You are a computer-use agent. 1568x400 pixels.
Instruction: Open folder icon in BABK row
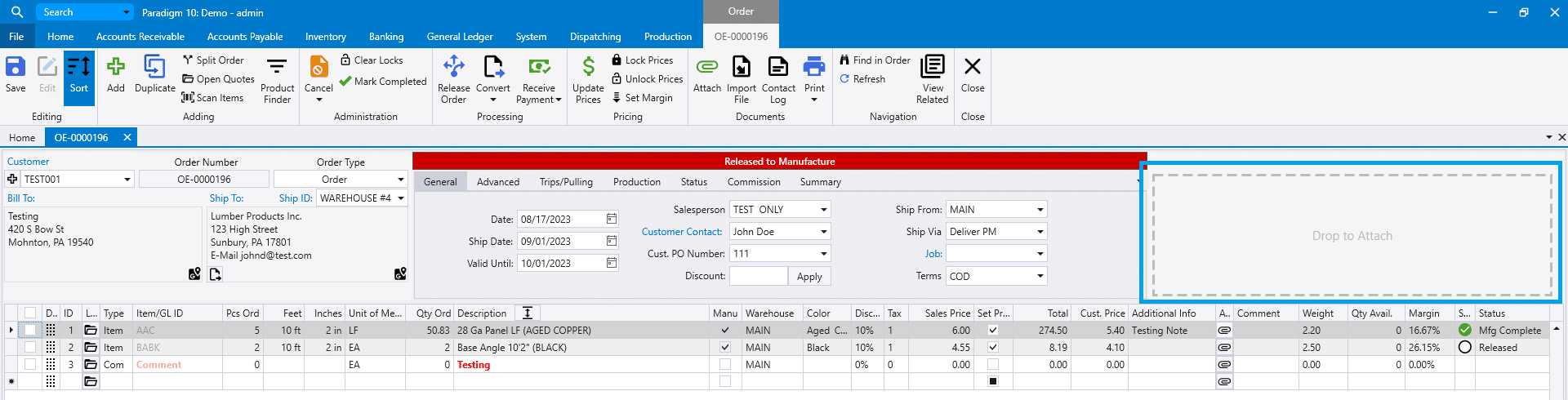coord(91,348)
